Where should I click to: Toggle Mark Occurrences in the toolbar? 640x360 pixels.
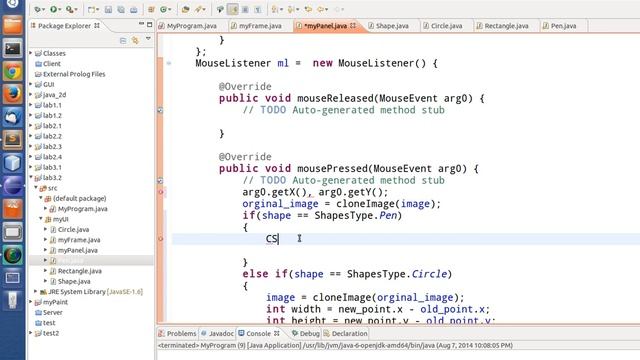[x=233, y=9]
